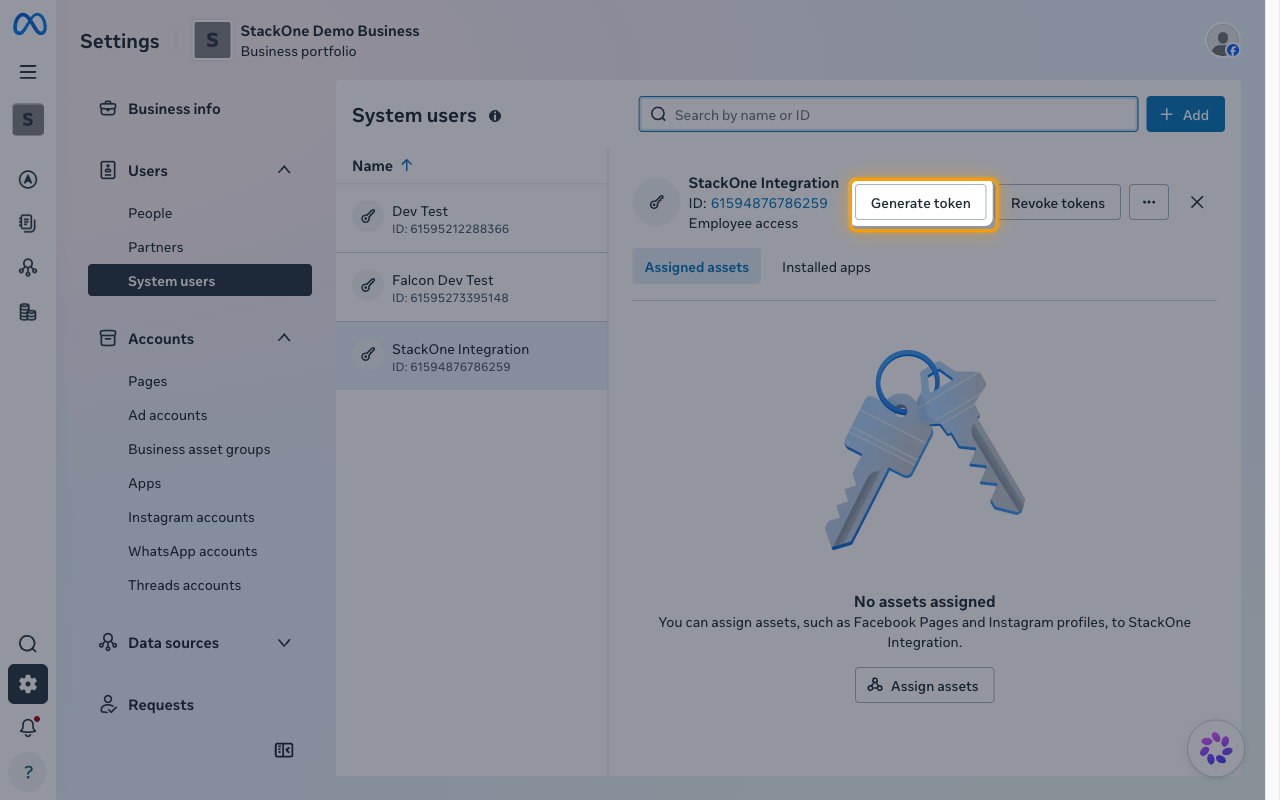Open Instagram accounts

(x=191, y=517)
